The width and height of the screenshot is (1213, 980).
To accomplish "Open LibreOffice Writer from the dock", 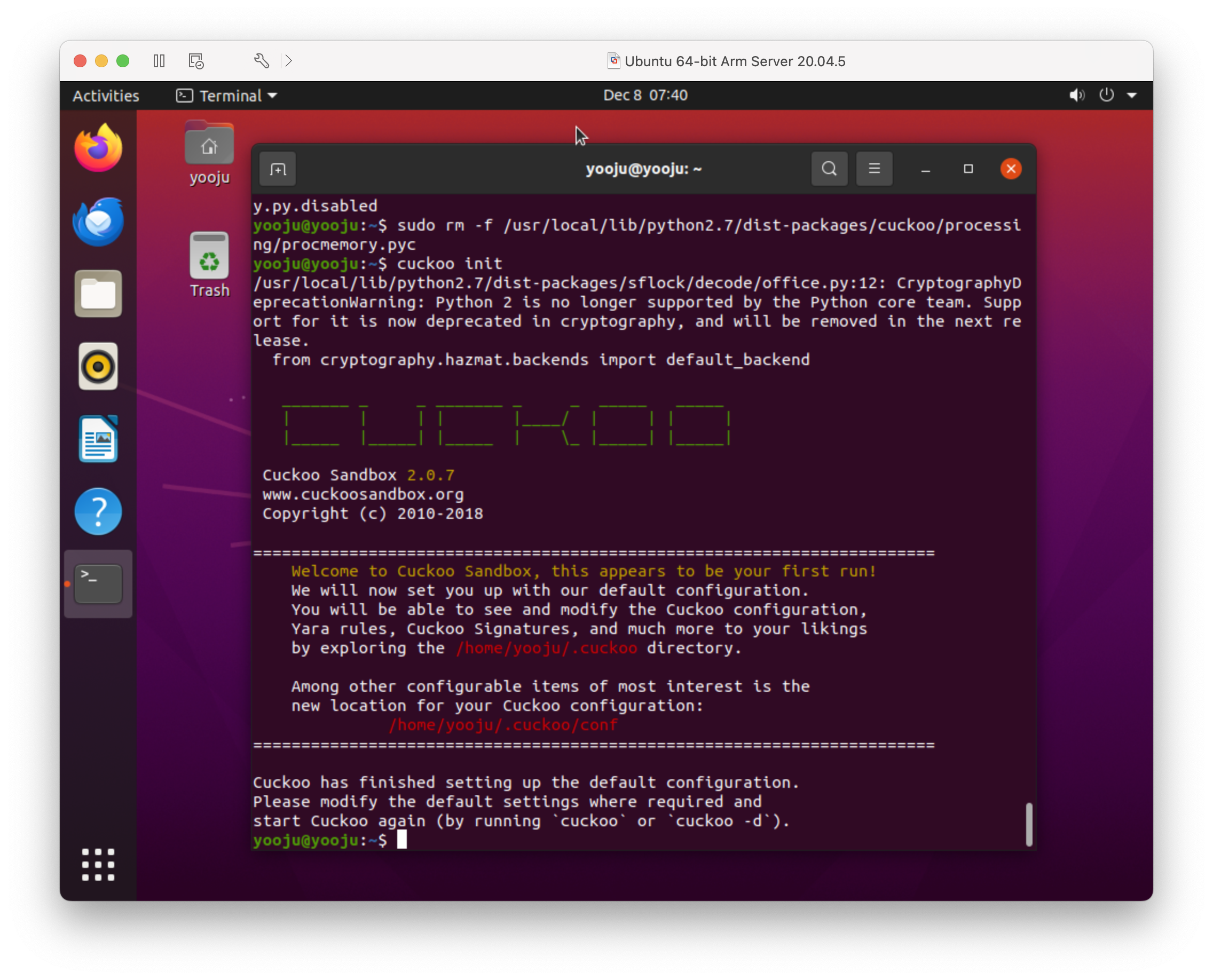I will 98,439.
